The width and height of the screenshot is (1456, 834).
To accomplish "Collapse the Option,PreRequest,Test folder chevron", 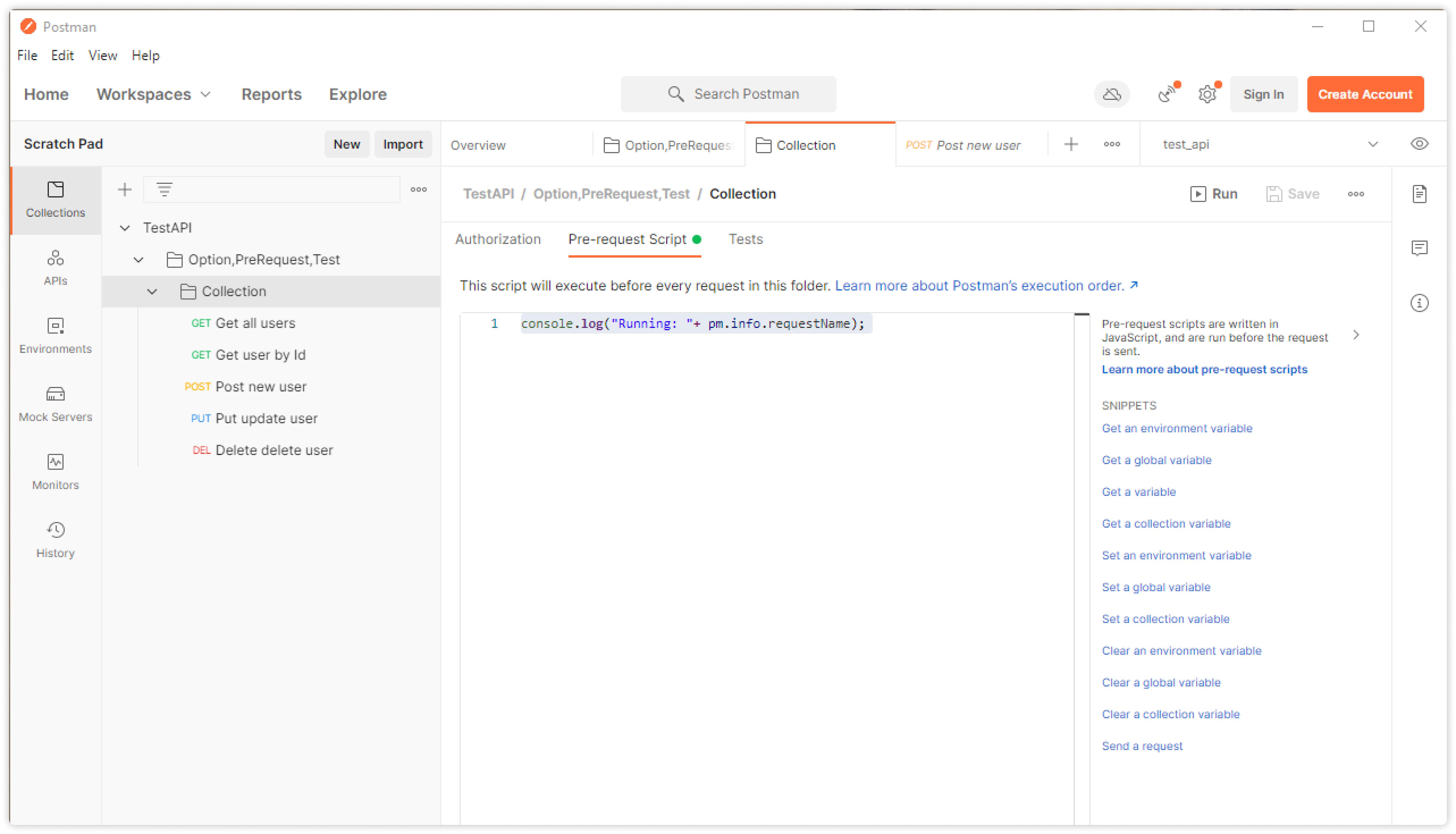I will point(138,260).
